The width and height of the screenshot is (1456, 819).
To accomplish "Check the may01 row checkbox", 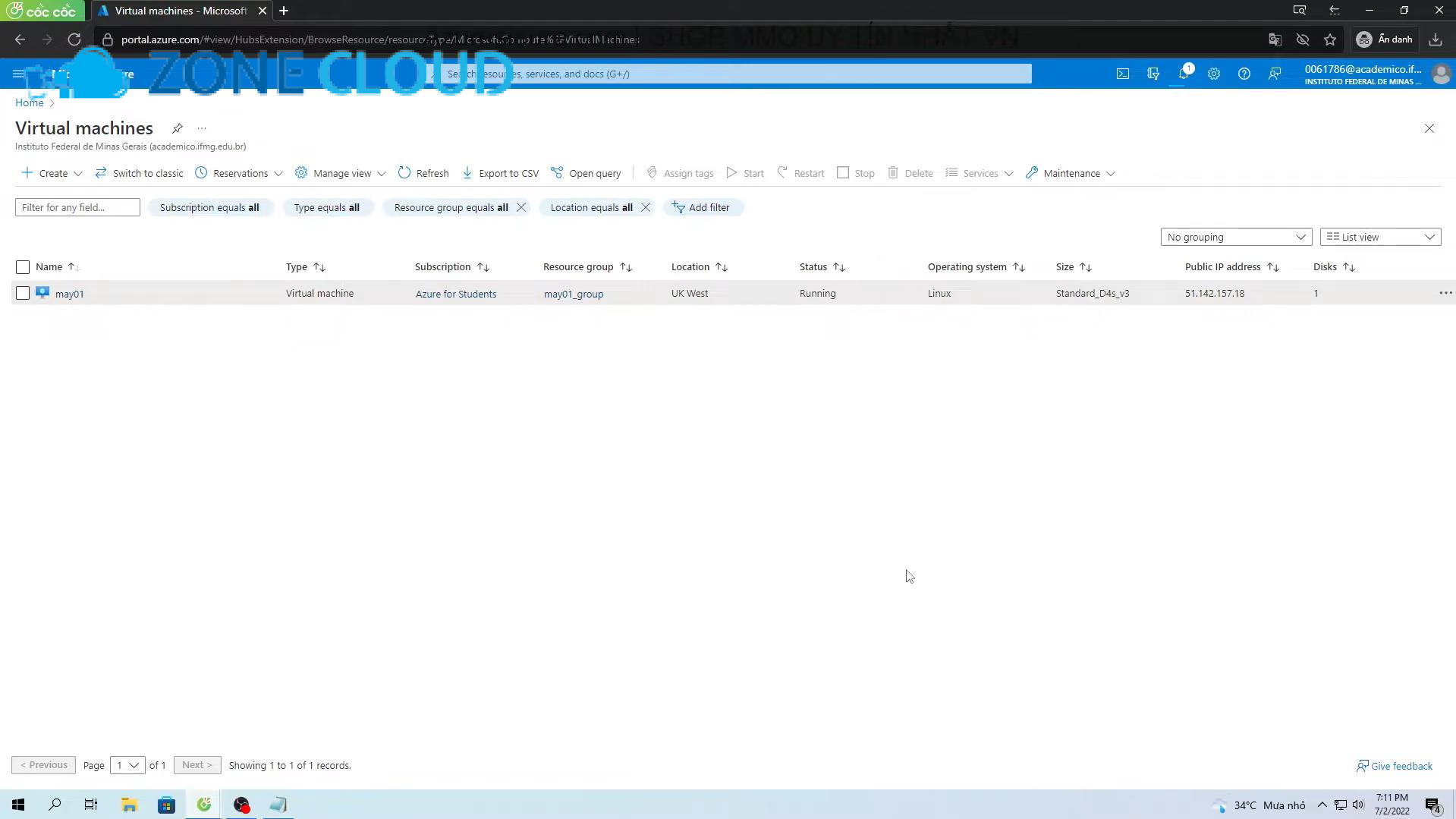I will [22, 293].
